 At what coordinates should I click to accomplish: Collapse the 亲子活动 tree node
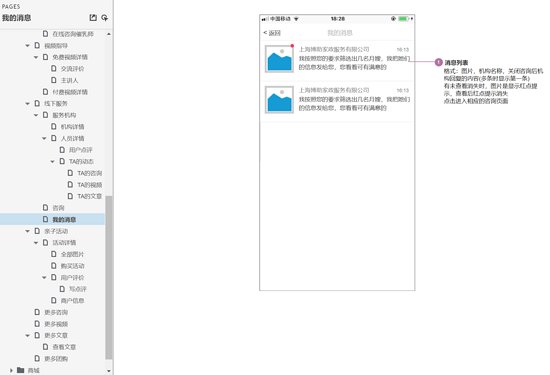coord(28,231)
